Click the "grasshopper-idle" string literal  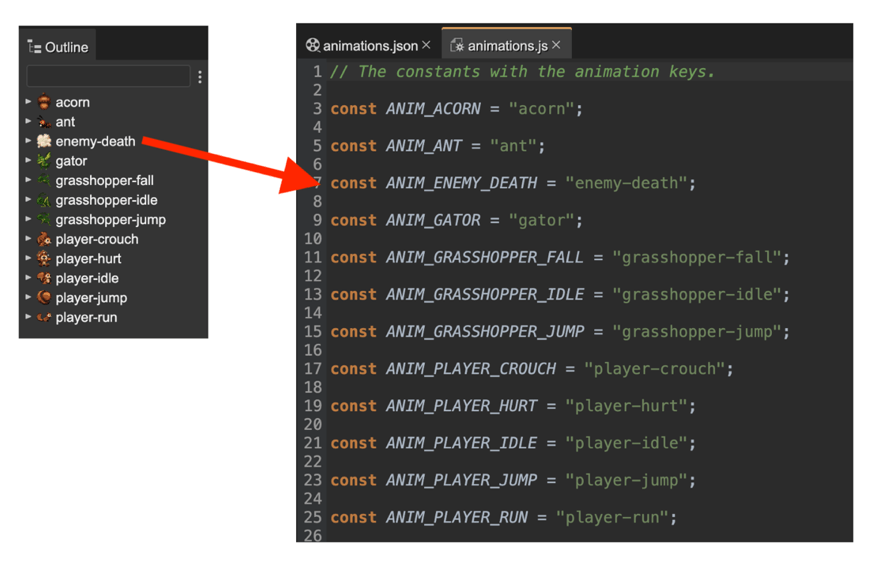[x=697, y=295]
